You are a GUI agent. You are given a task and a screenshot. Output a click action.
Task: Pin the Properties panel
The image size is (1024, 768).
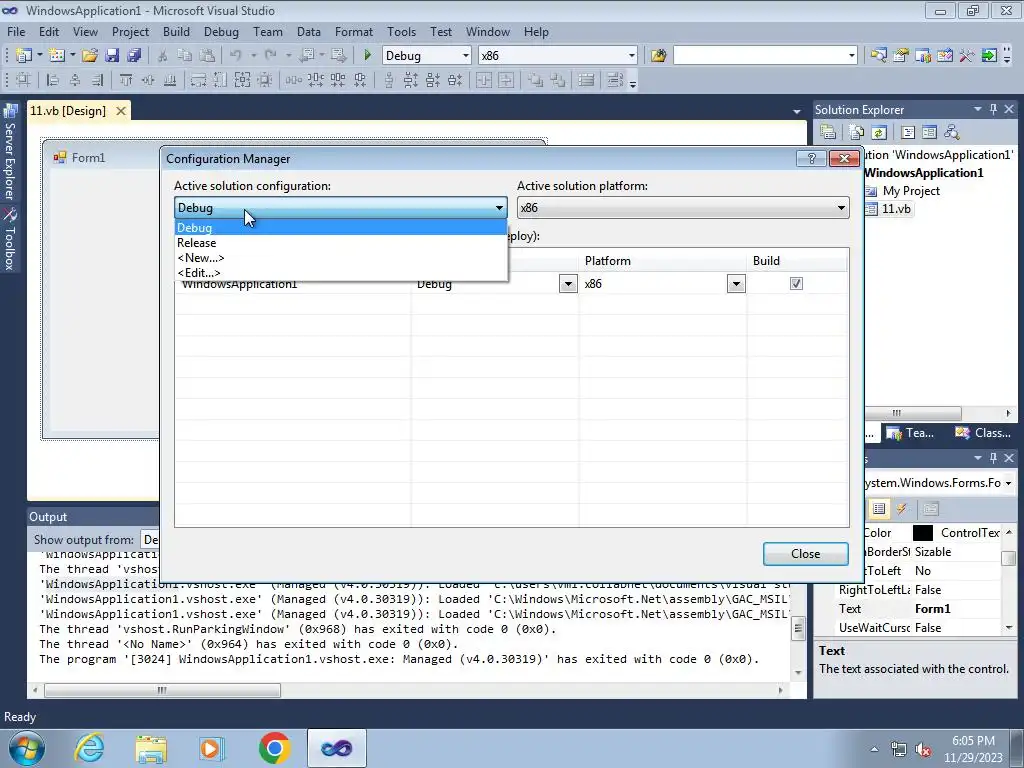[x=993, y=458]
